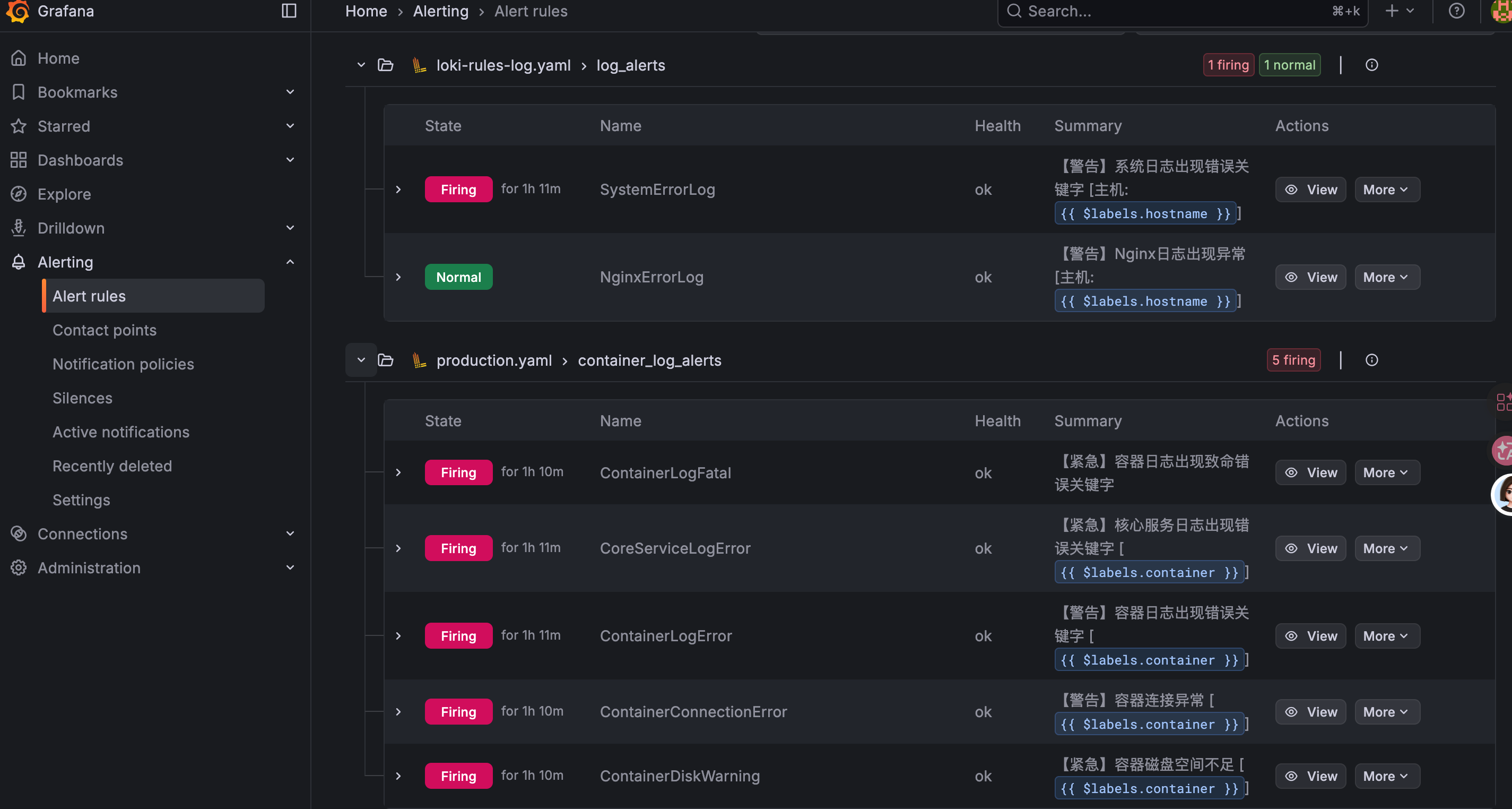
Task: Click the info icon for log_alerts group
Action: [1371, 65]
